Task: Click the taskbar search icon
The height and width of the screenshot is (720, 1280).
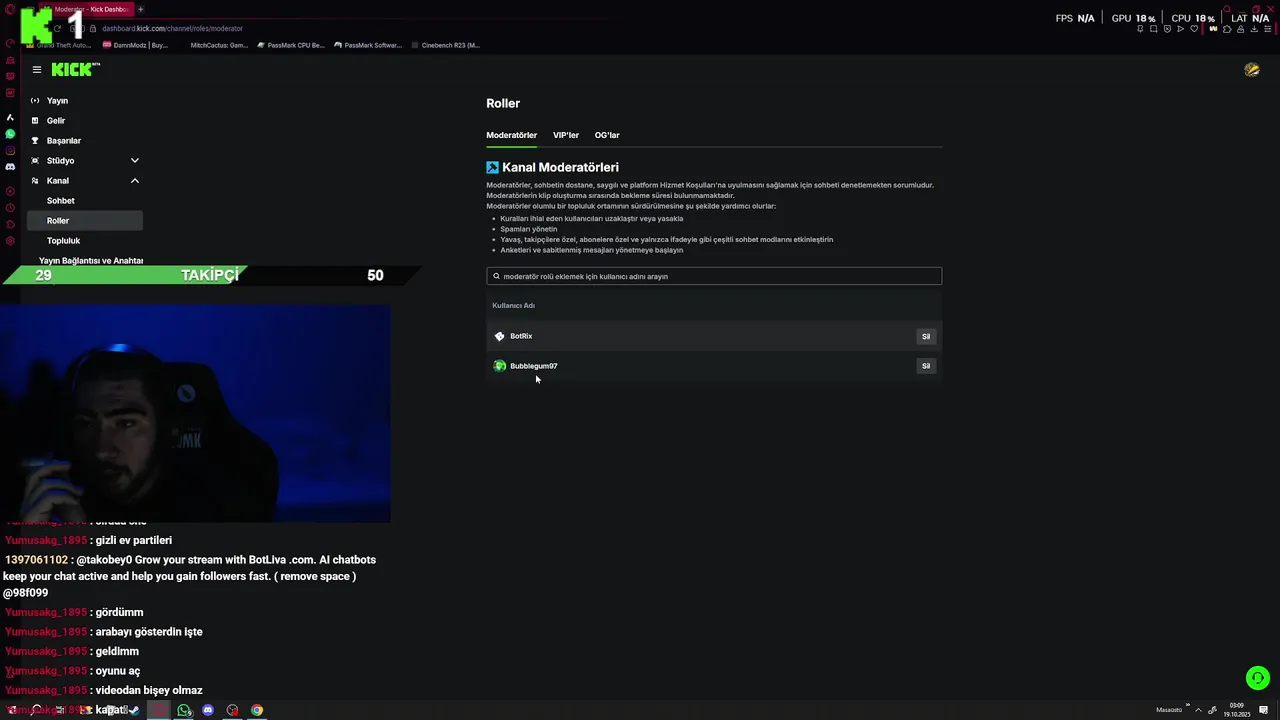Action: 36,710
